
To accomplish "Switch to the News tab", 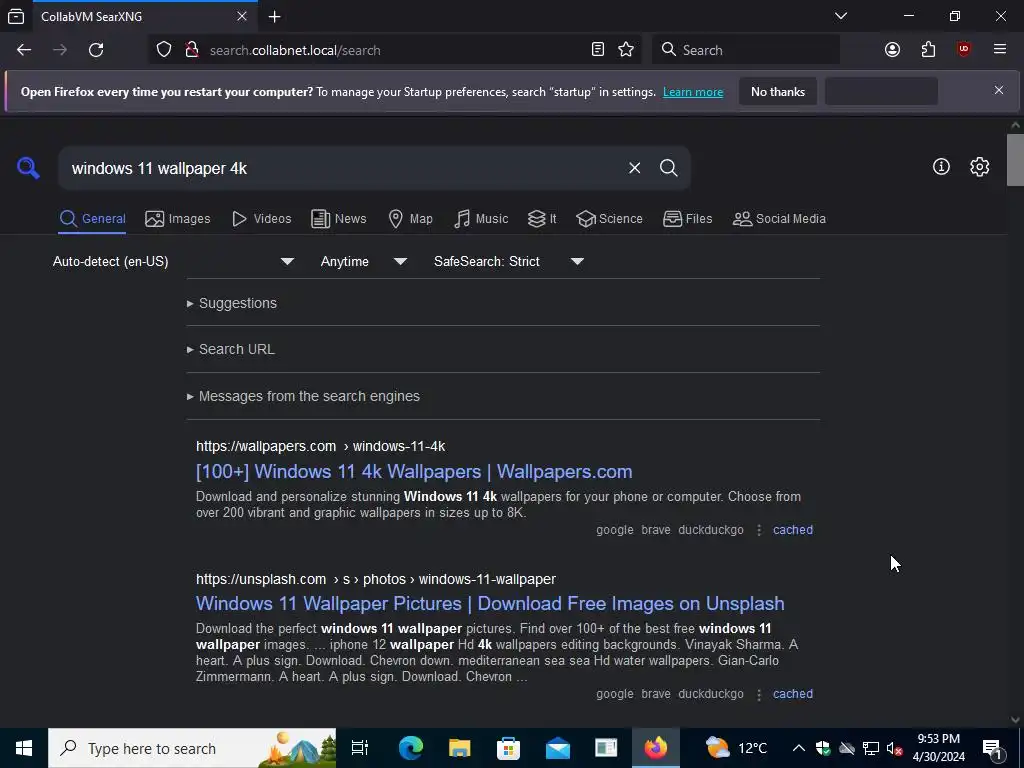I will pyautogui.click(x=338, y=219).
